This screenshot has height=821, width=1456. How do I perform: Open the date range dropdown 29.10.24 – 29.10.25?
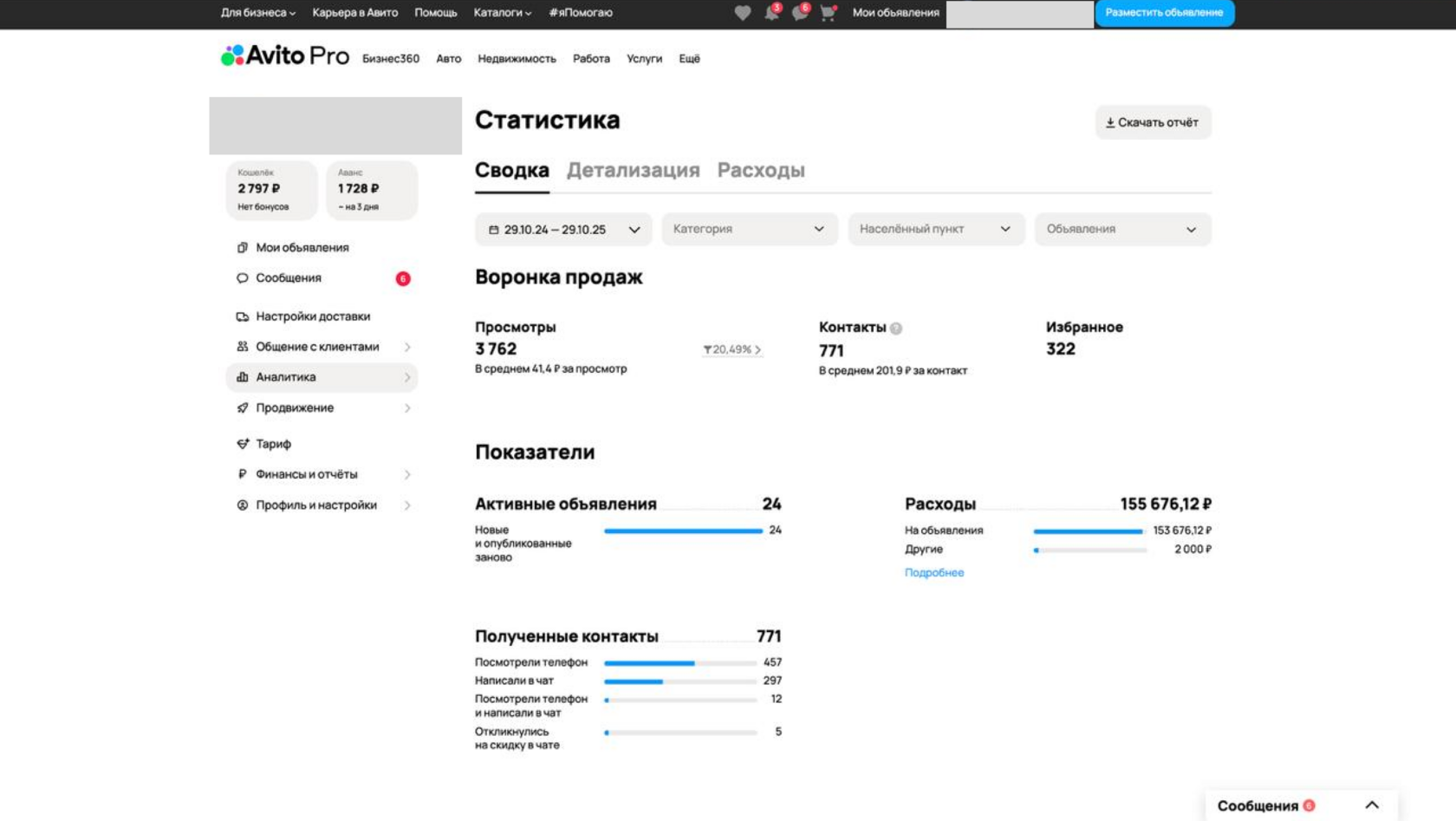pos(563,230)
